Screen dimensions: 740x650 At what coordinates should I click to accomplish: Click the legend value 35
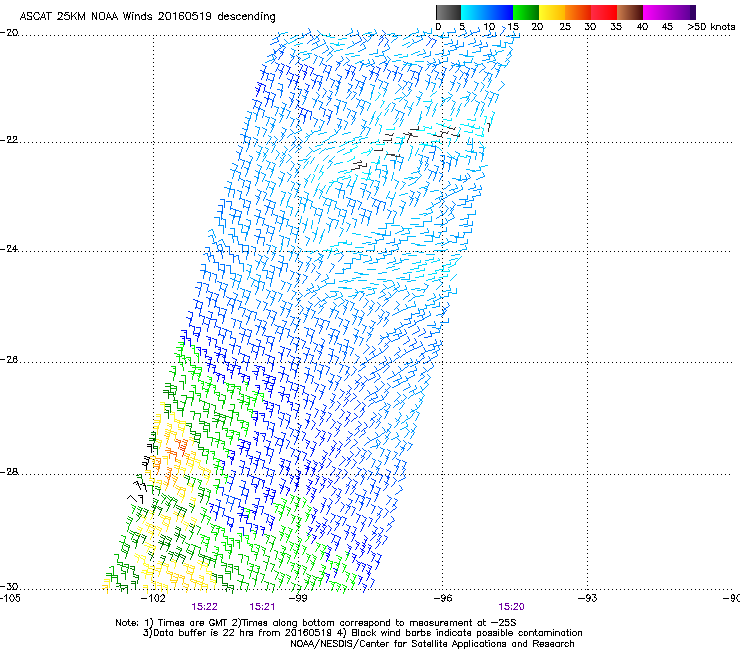tap(616, 27)
